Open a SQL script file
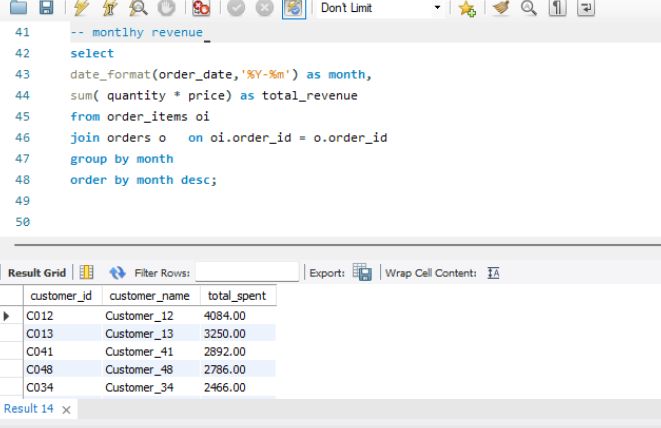 coord(18,7)
